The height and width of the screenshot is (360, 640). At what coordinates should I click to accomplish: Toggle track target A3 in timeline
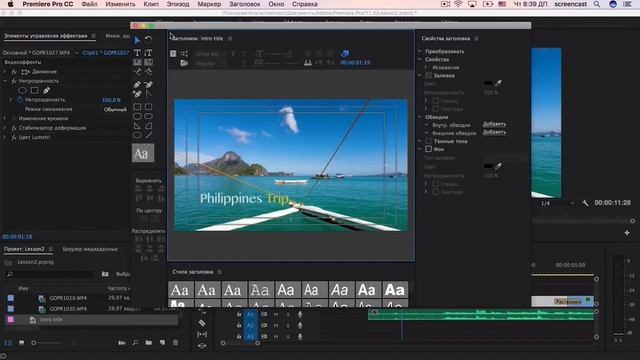[x=250, y=336]
